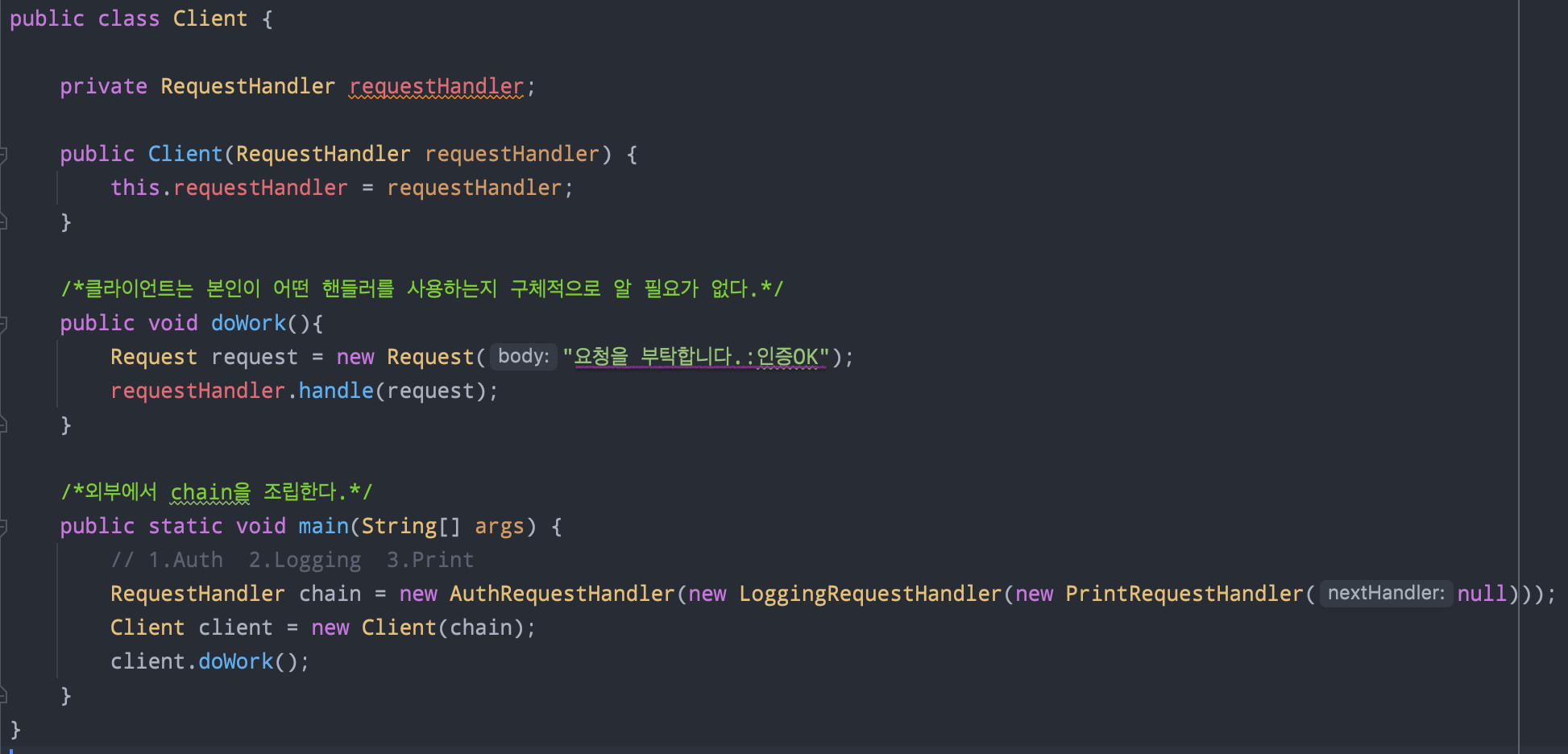Collapse the main method fold marker
The width and height of the screenshot is (1568, 754).
[4, 526]
